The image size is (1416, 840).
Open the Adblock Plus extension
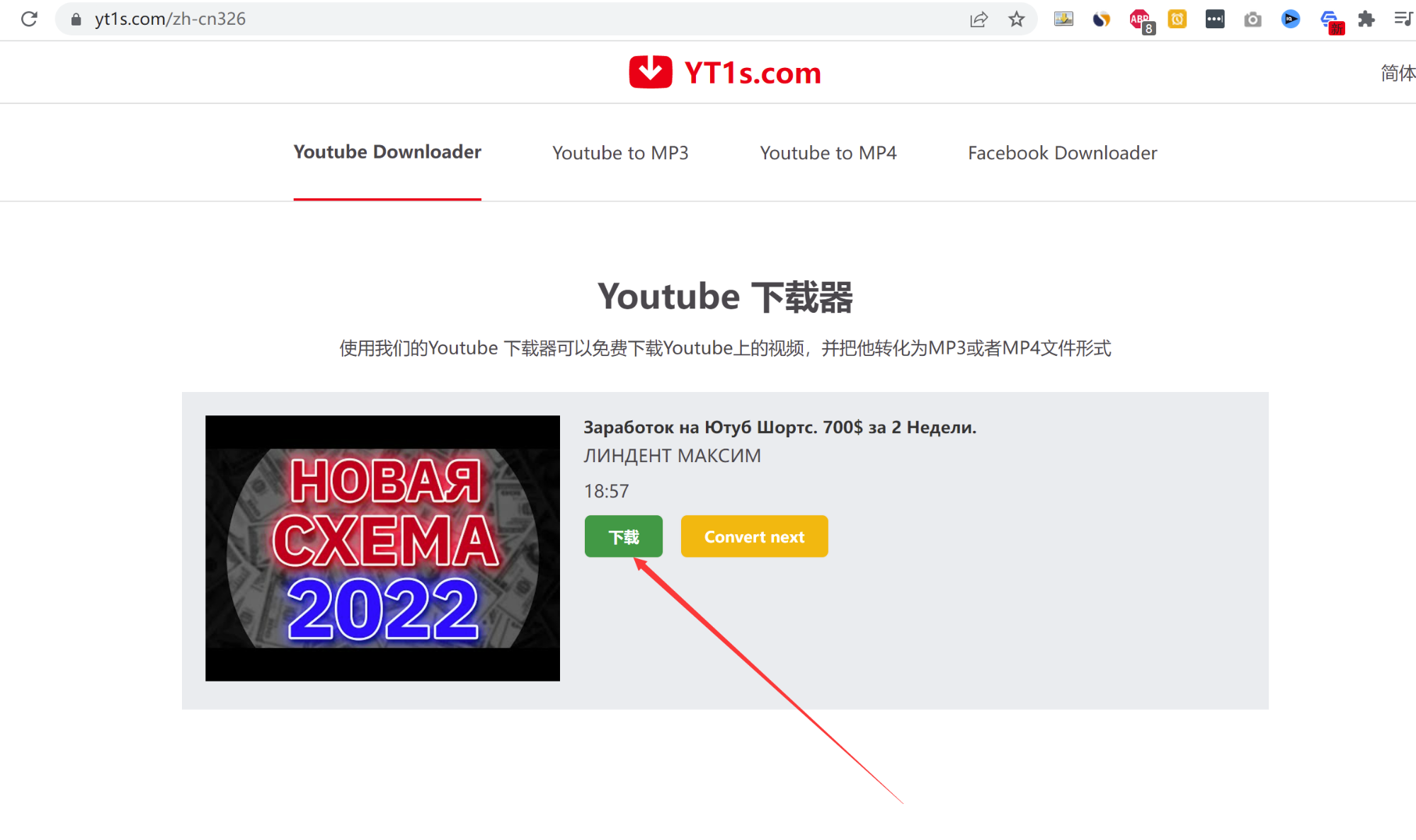click(x=1141, y=21)
